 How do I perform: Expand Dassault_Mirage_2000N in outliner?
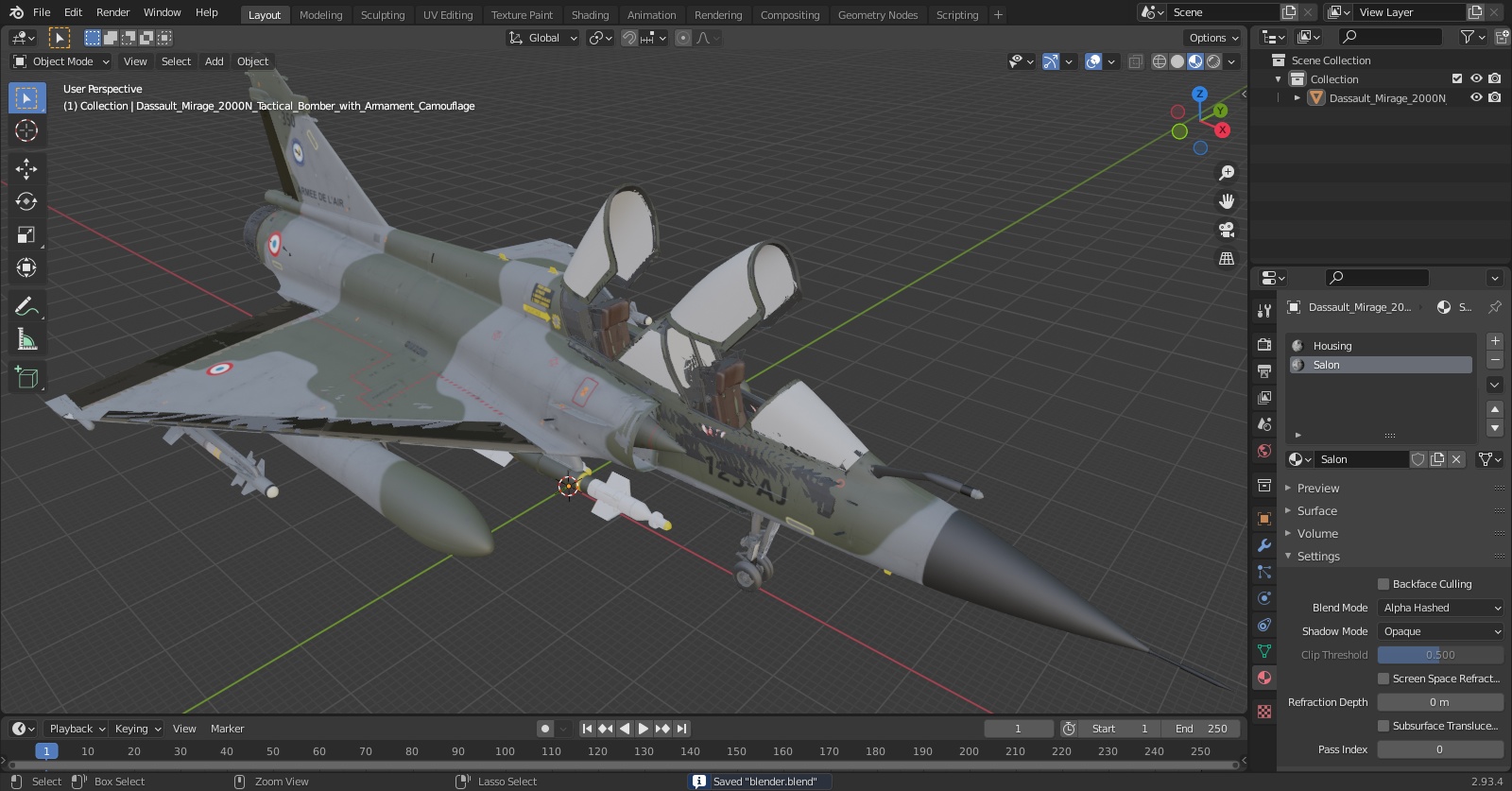tap(1297, 97)
